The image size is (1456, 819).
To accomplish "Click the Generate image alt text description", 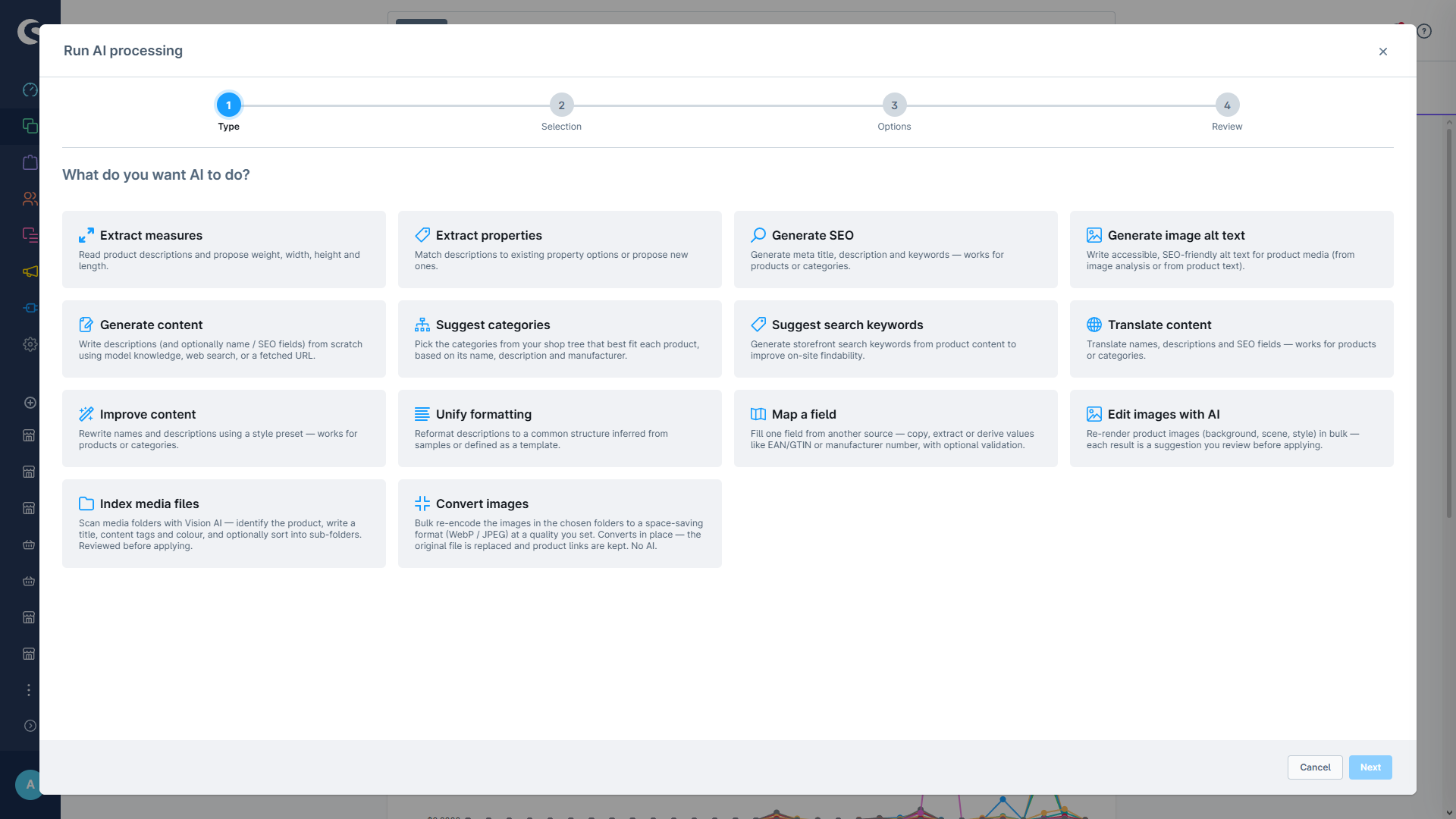I will pos(1220,260).
